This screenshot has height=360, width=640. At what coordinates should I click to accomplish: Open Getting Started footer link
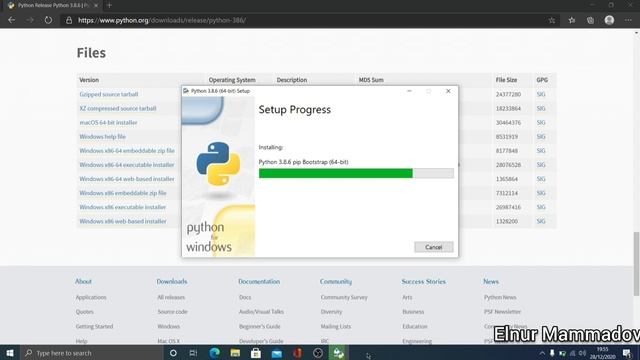pos(94,326)
